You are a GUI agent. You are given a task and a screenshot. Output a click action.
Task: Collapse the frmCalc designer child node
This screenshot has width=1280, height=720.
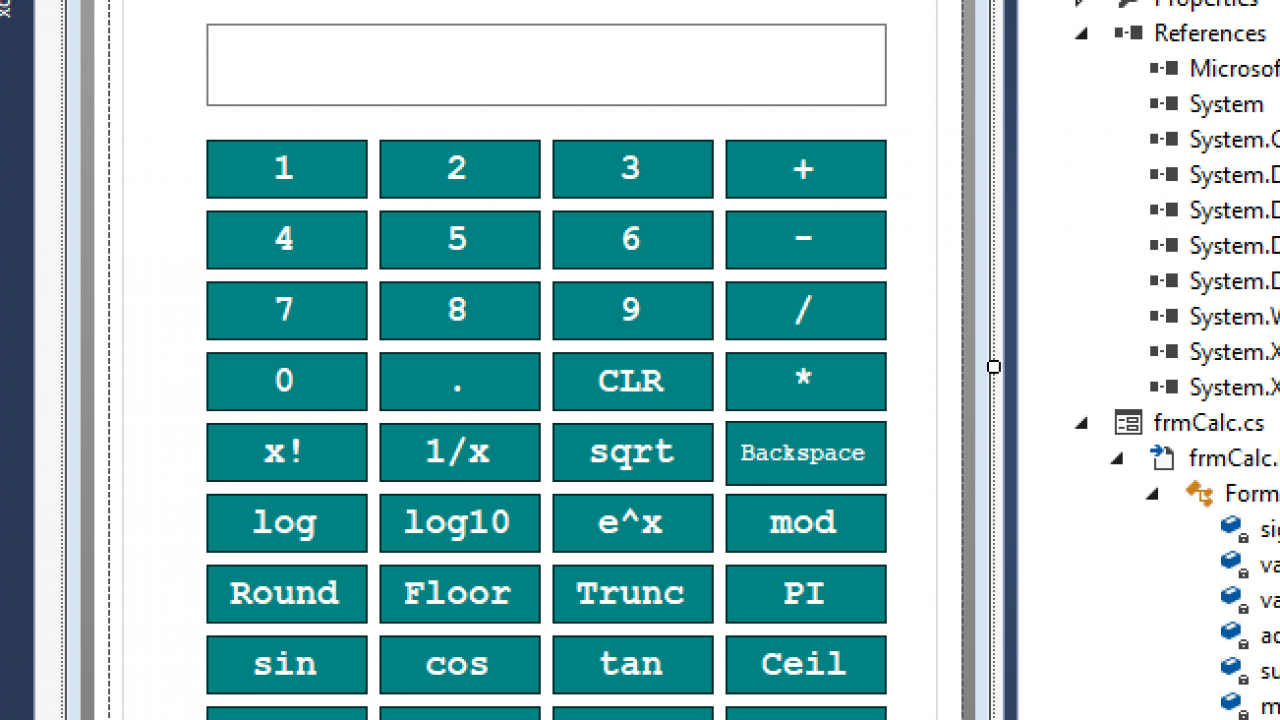(1117, 459)
